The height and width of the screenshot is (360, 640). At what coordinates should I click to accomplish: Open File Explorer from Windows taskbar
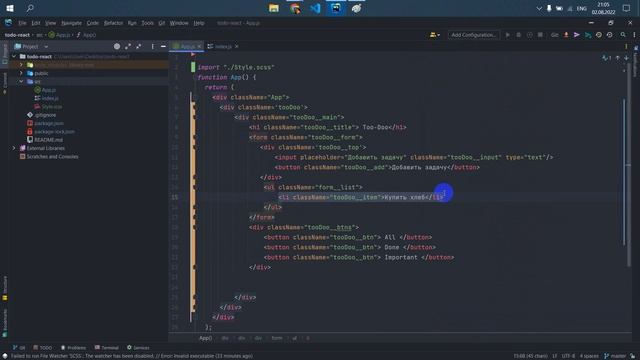pyautogui.click(x=273, y=8)
